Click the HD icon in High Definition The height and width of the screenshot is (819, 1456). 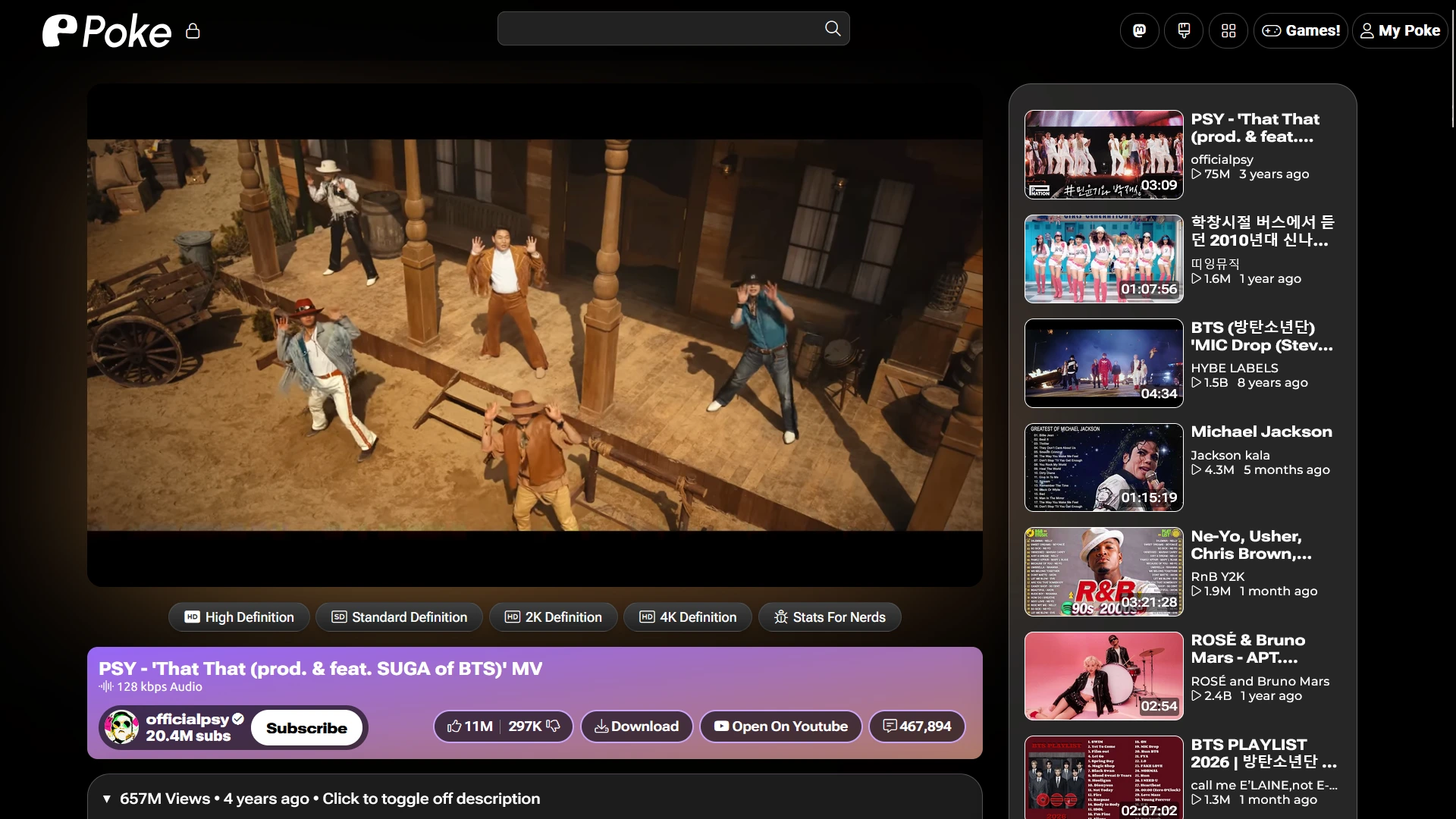[193, 617]
